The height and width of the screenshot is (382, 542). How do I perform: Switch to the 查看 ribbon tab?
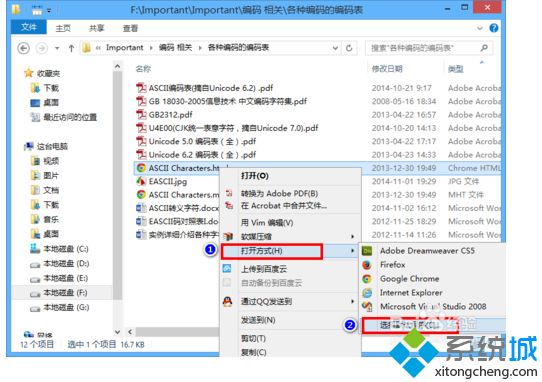130,28
